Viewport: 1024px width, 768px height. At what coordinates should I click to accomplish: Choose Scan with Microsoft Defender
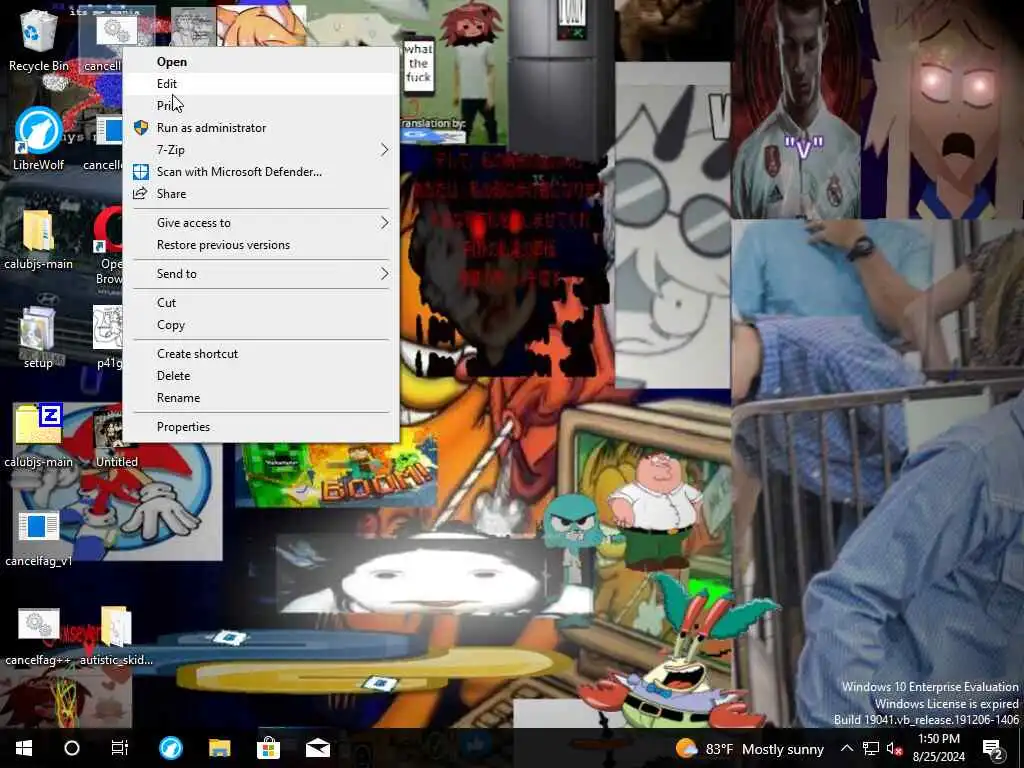(261, 172)
